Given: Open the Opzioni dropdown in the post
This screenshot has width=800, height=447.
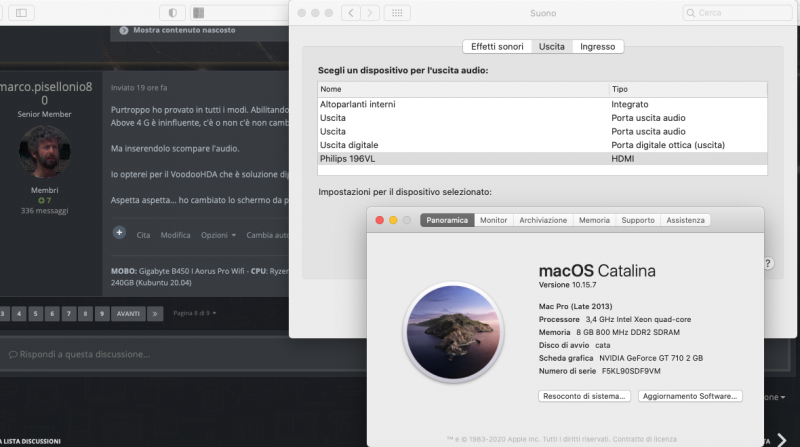Looking at the screenshot, I should pyautogui.click(x=218, y=235).
